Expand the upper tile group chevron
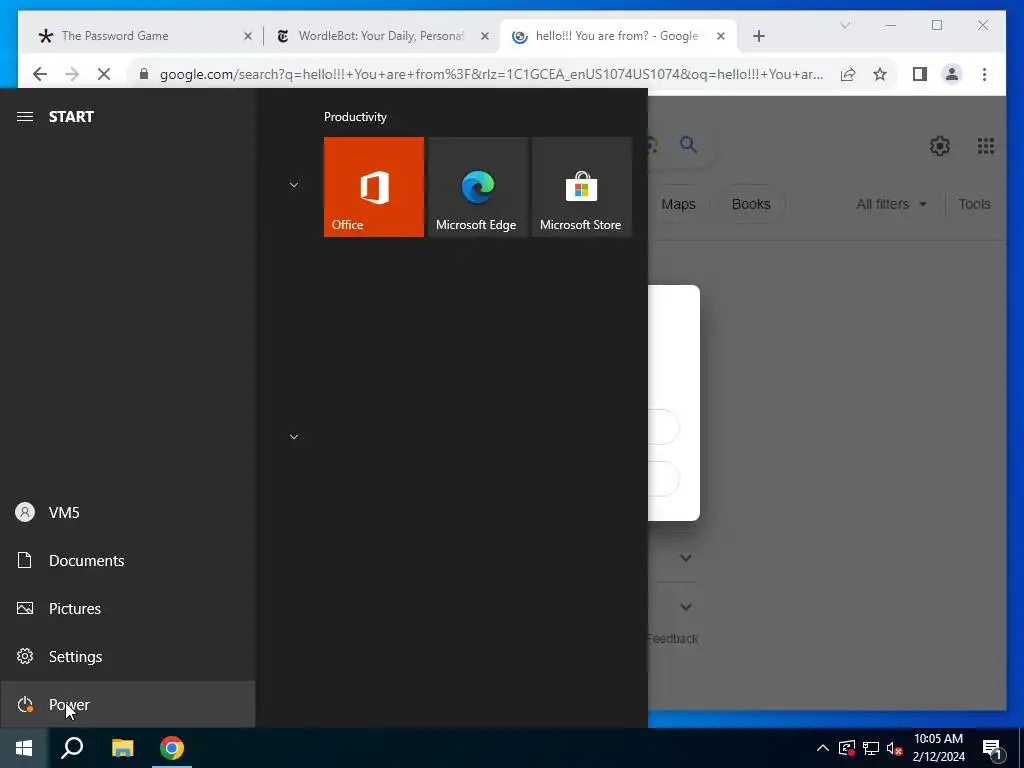The width and height of the screenshot is (1024, 768). (294, 185)
